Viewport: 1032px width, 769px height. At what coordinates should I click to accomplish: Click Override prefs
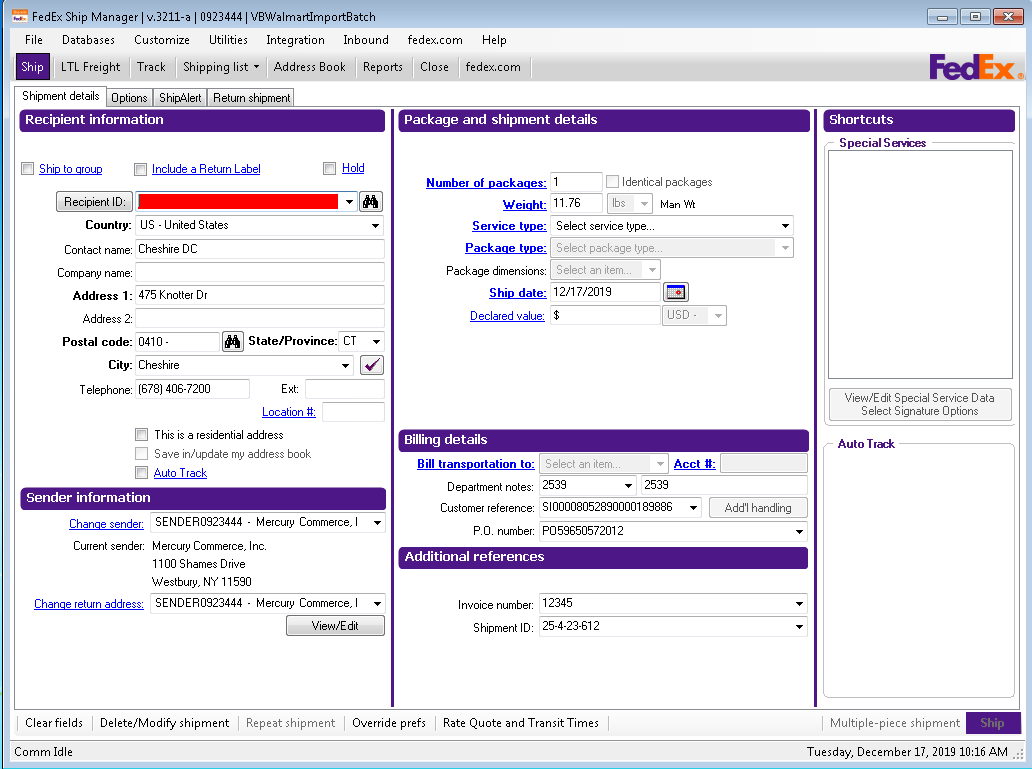(389, 723)
